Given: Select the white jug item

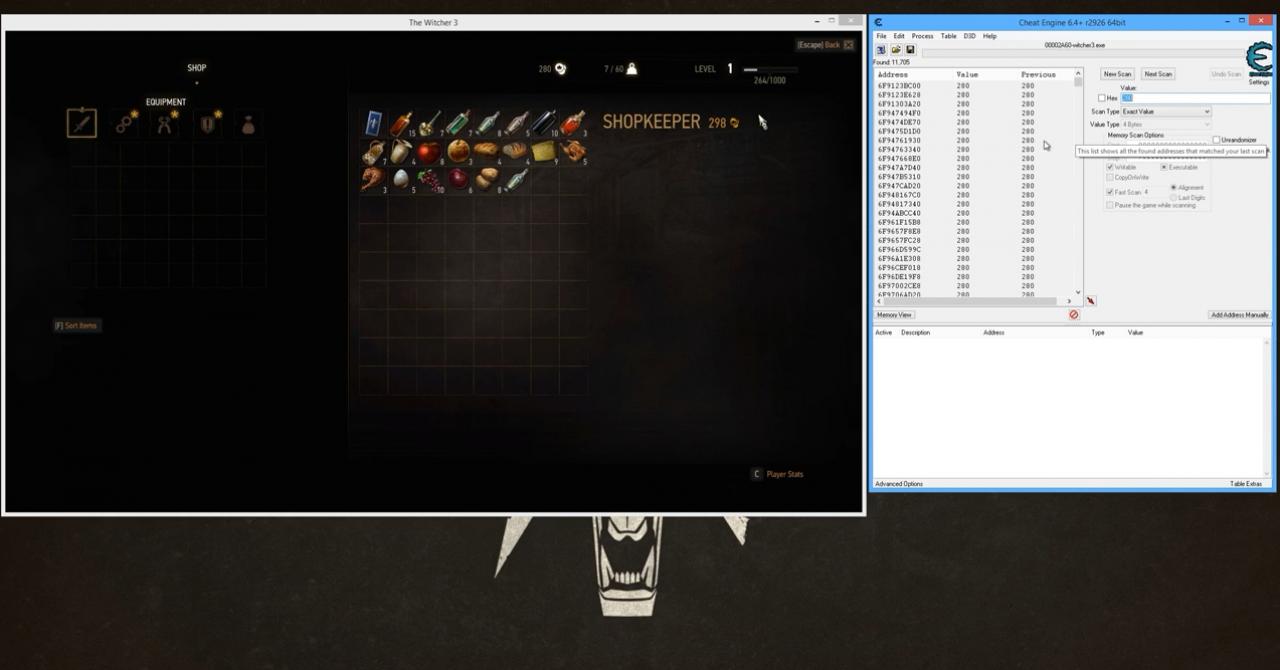Looking at the screenshot, I should 402,152.
